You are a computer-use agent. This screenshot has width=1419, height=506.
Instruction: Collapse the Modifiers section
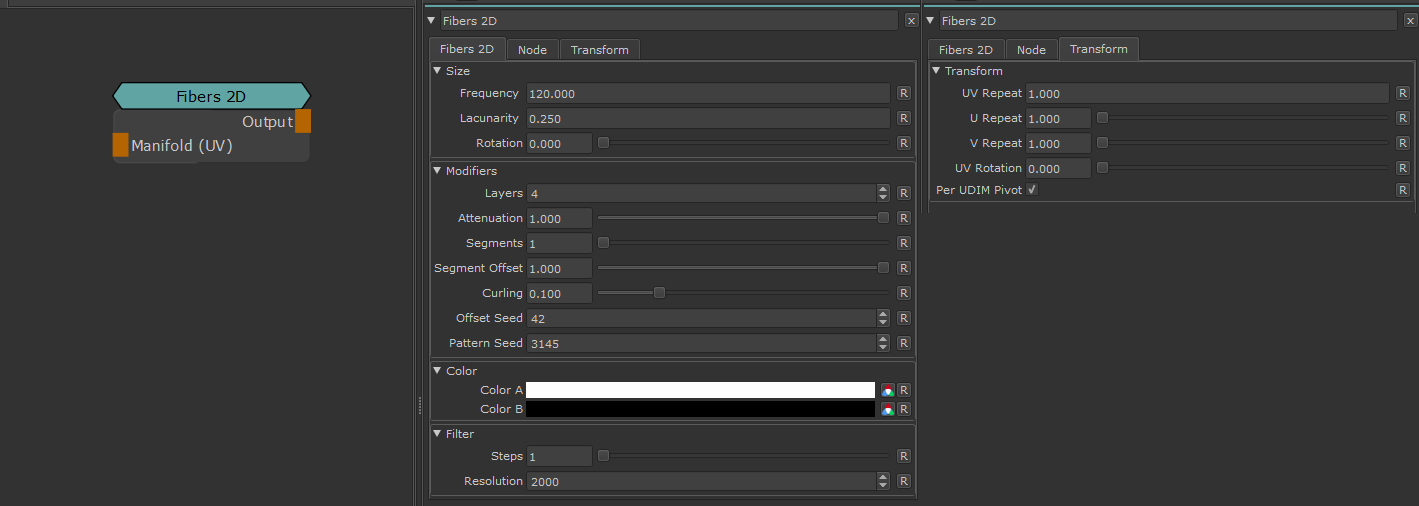[437, 171]
